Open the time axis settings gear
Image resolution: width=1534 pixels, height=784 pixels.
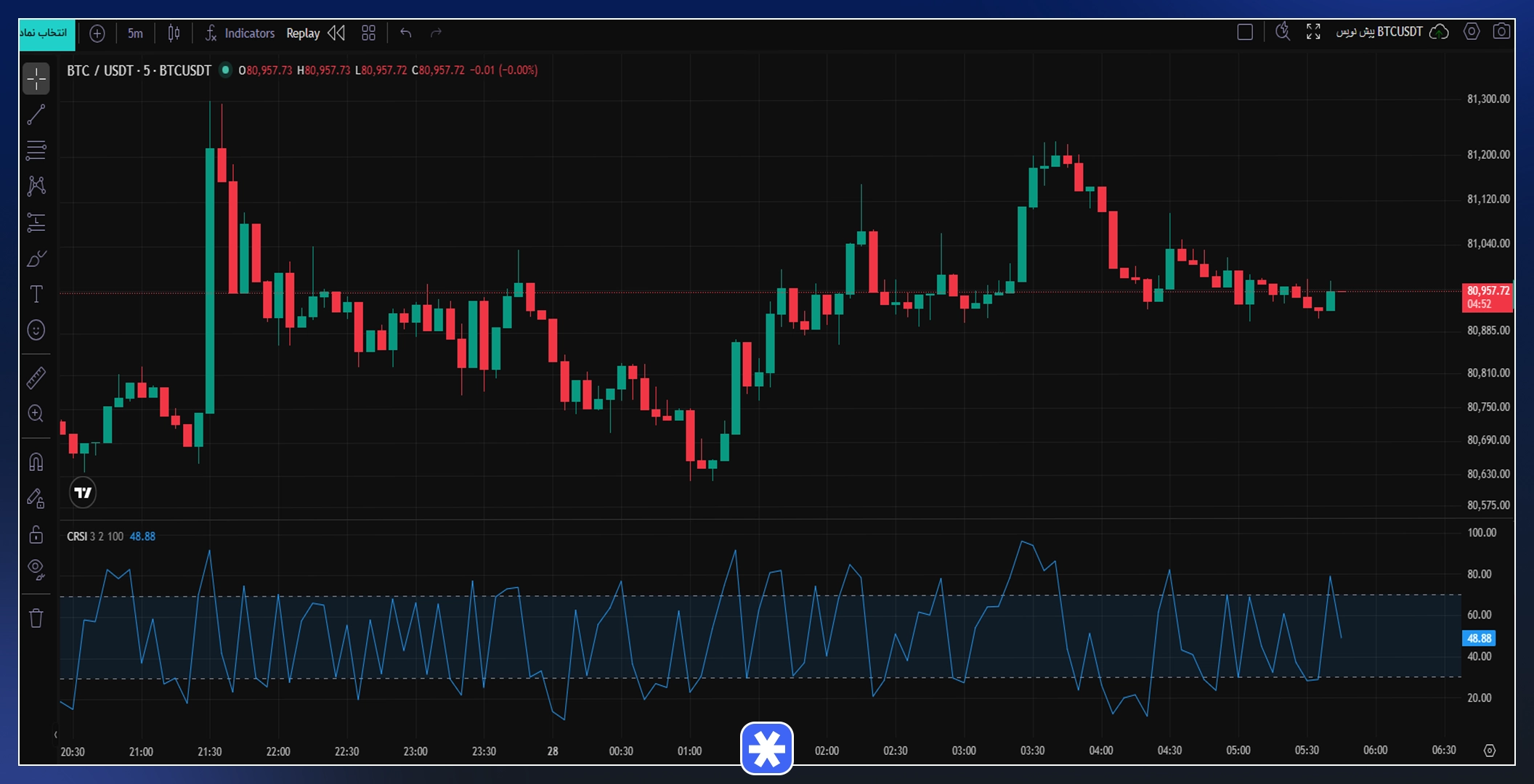(1490, 751)
